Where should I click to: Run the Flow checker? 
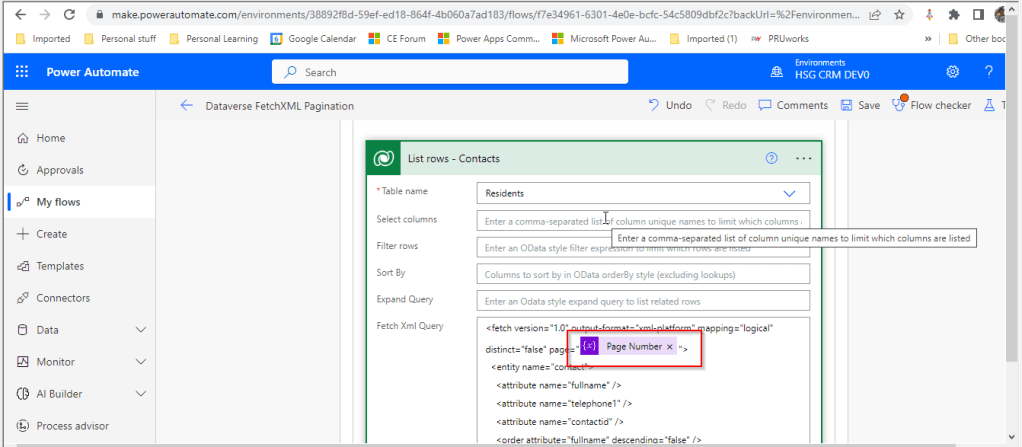click(x=931, y=105)
